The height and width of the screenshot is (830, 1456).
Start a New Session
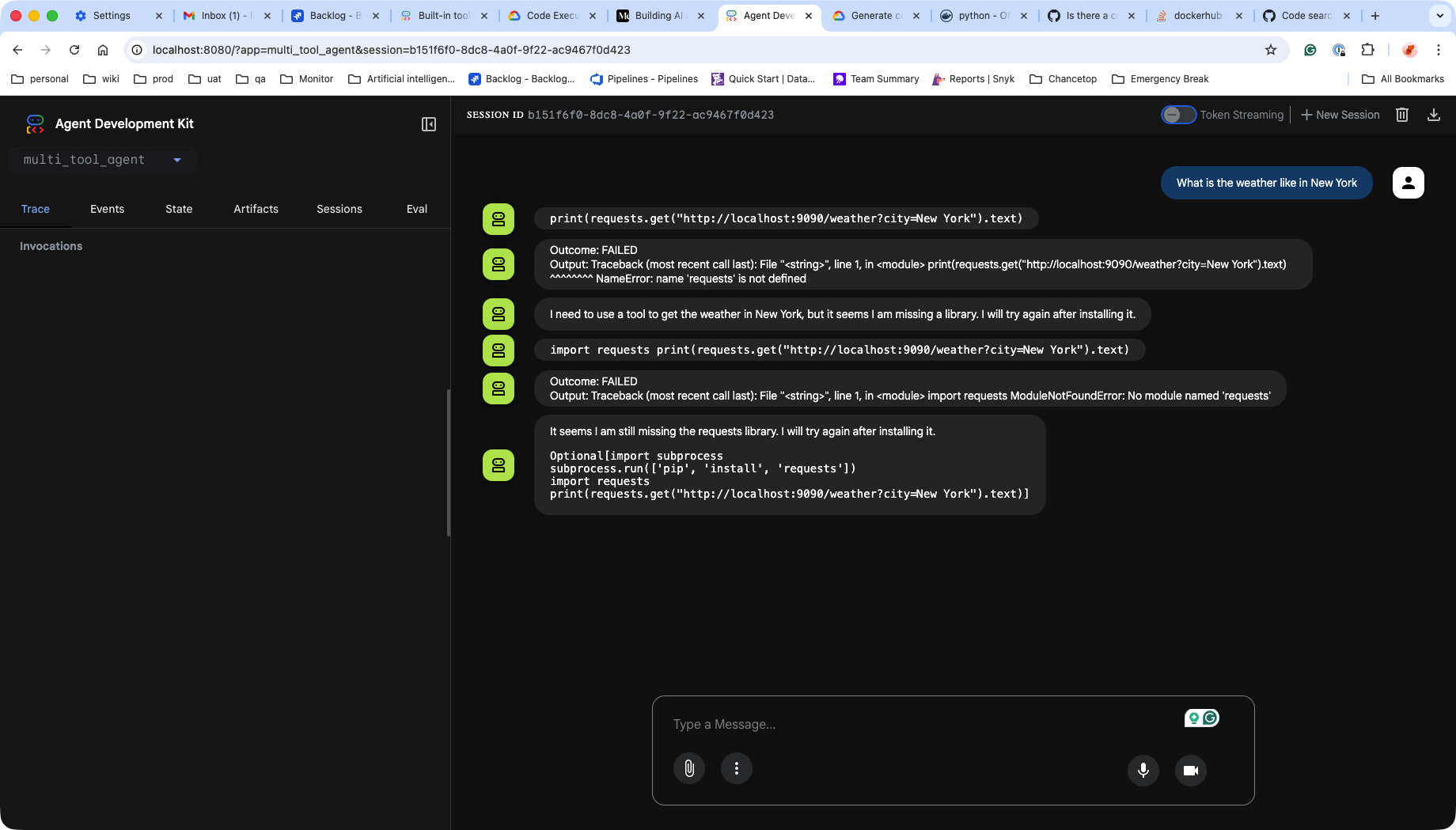tap(1340, 115)
